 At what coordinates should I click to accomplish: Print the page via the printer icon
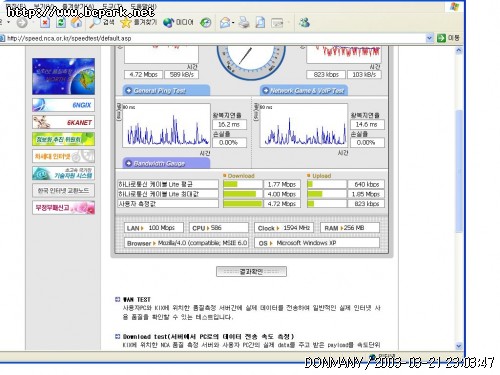(x=244, y=23)
